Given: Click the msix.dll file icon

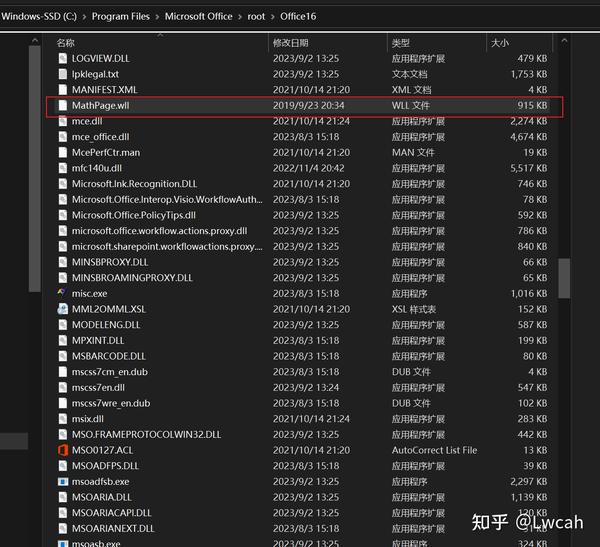Looking at the screenshot, I should [x=63, y=419].
